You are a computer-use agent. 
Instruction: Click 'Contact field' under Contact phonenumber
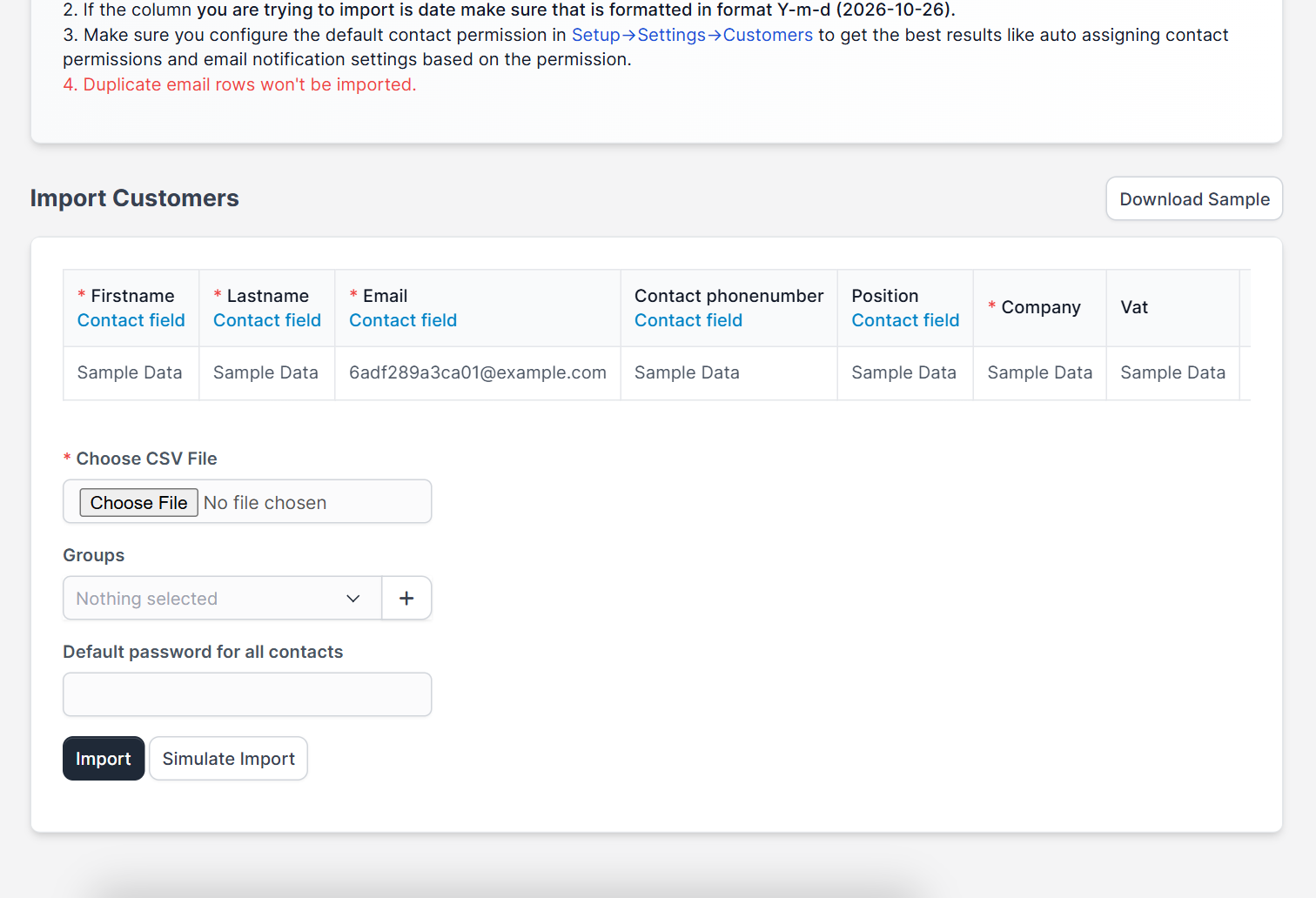[x=688, y=320]
